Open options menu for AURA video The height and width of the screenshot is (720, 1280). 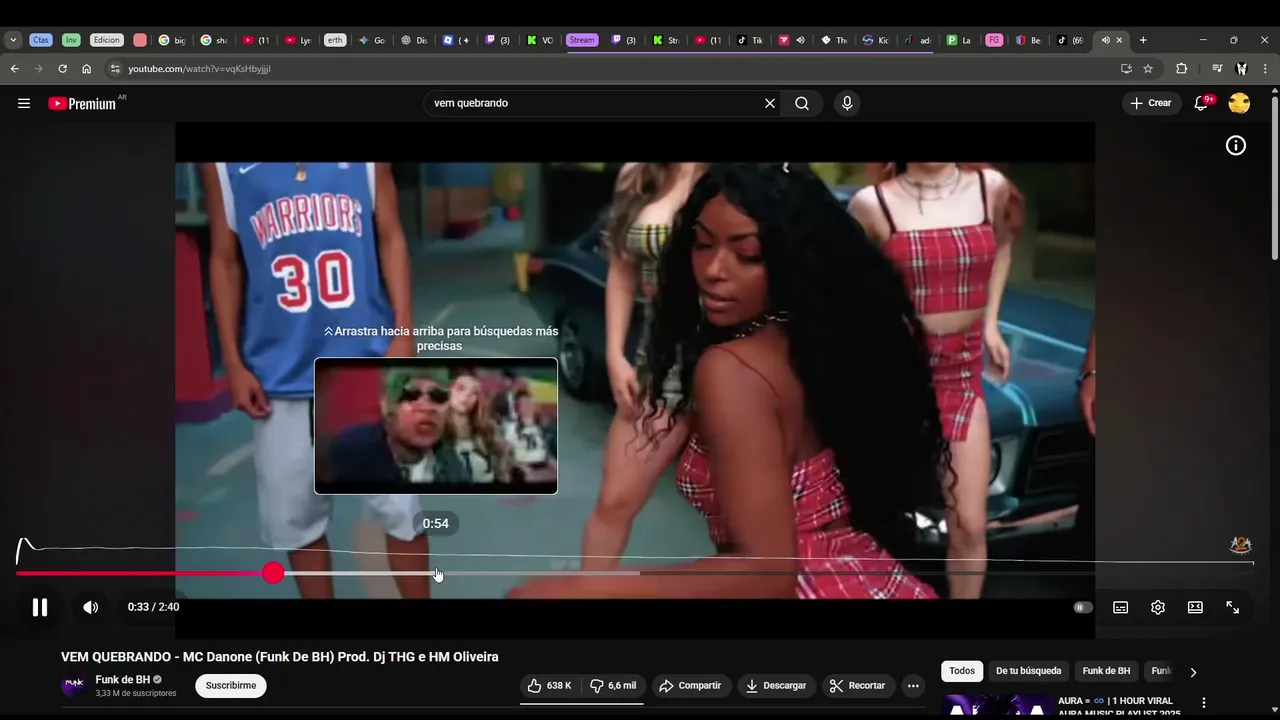[1204, 703]
